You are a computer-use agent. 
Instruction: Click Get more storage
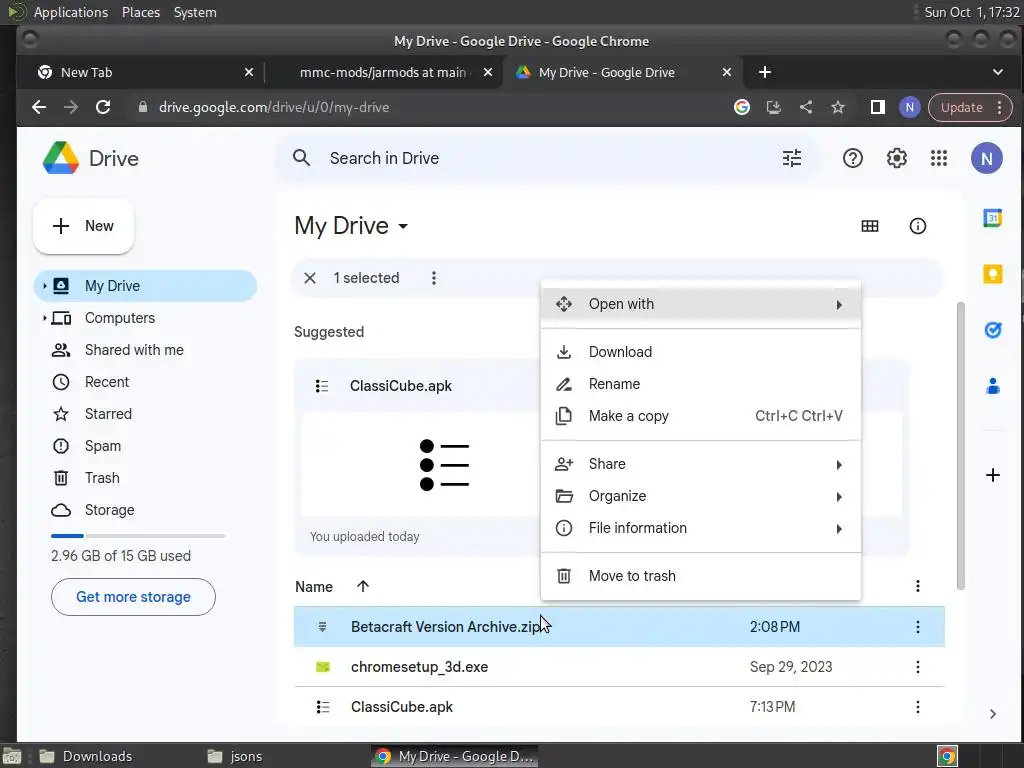pos(133,597)
